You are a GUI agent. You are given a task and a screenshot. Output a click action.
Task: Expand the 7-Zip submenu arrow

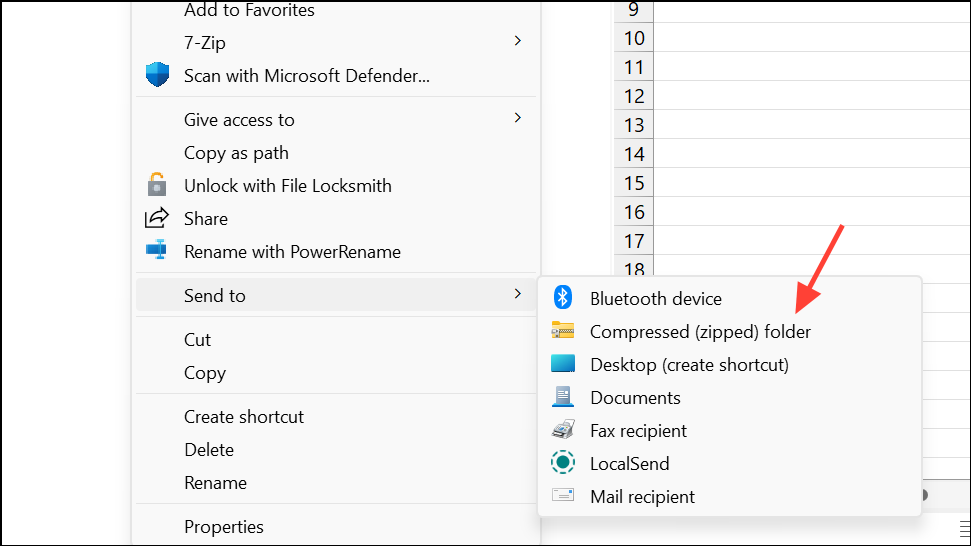coord(517,41)
